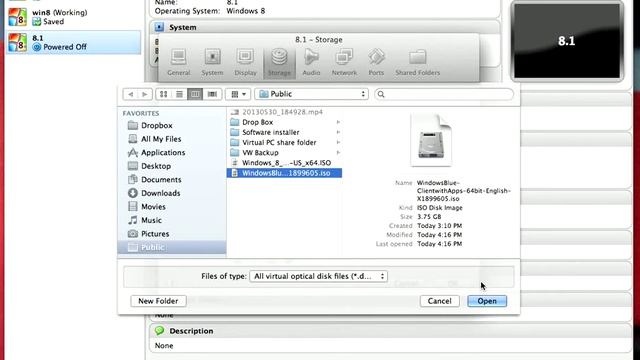Screen dimensions: 640x360
Task: Open the Audio settings tab
Action: (311, 62)
